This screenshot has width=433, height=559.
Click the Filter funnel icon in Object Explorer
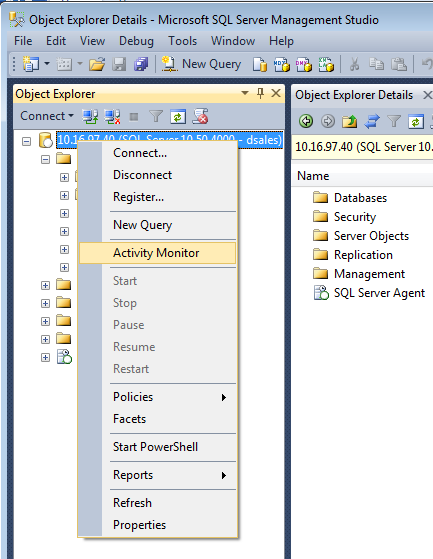pos(156,117)
